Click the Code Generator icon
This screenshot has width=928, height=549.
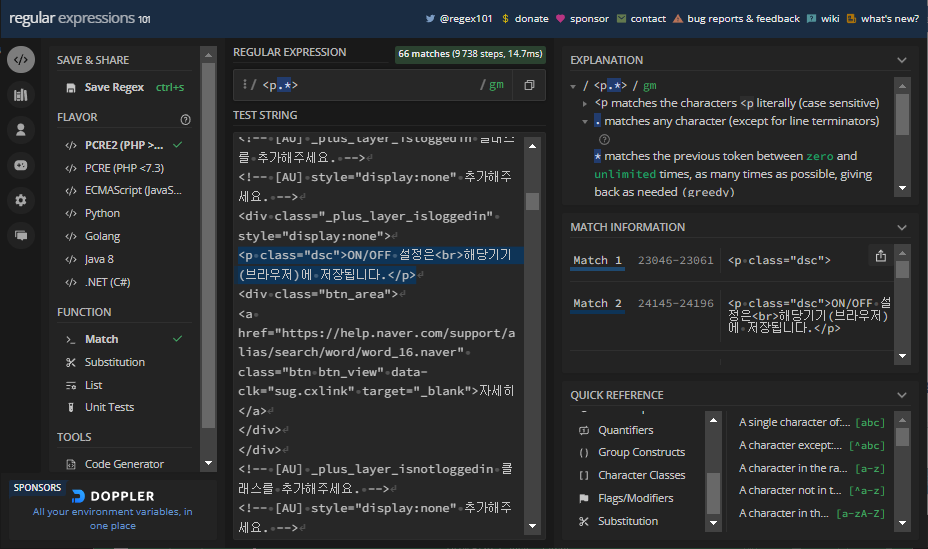(71, 464)
